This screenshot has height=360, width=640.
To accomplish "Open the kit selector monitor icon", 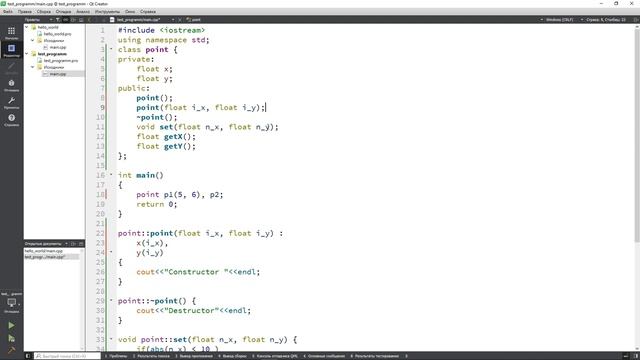I will click(11, 303).
